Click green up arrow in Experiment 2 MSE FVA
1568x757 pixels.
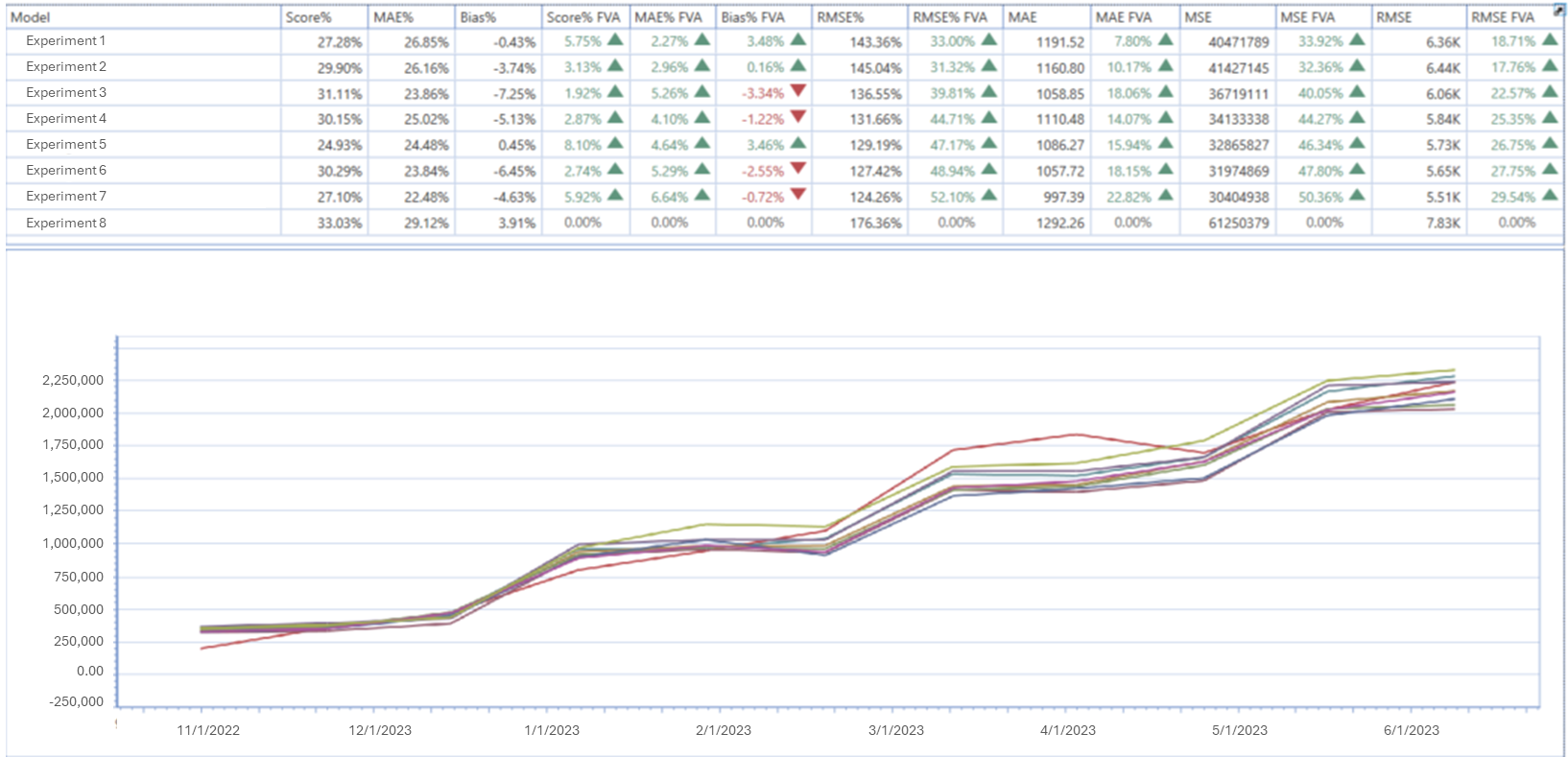point(1357,66)
